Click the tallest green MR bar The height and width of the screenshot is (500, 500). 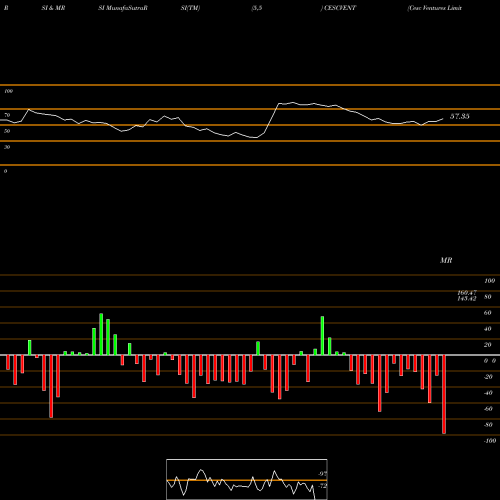click(x=101, y=334)
